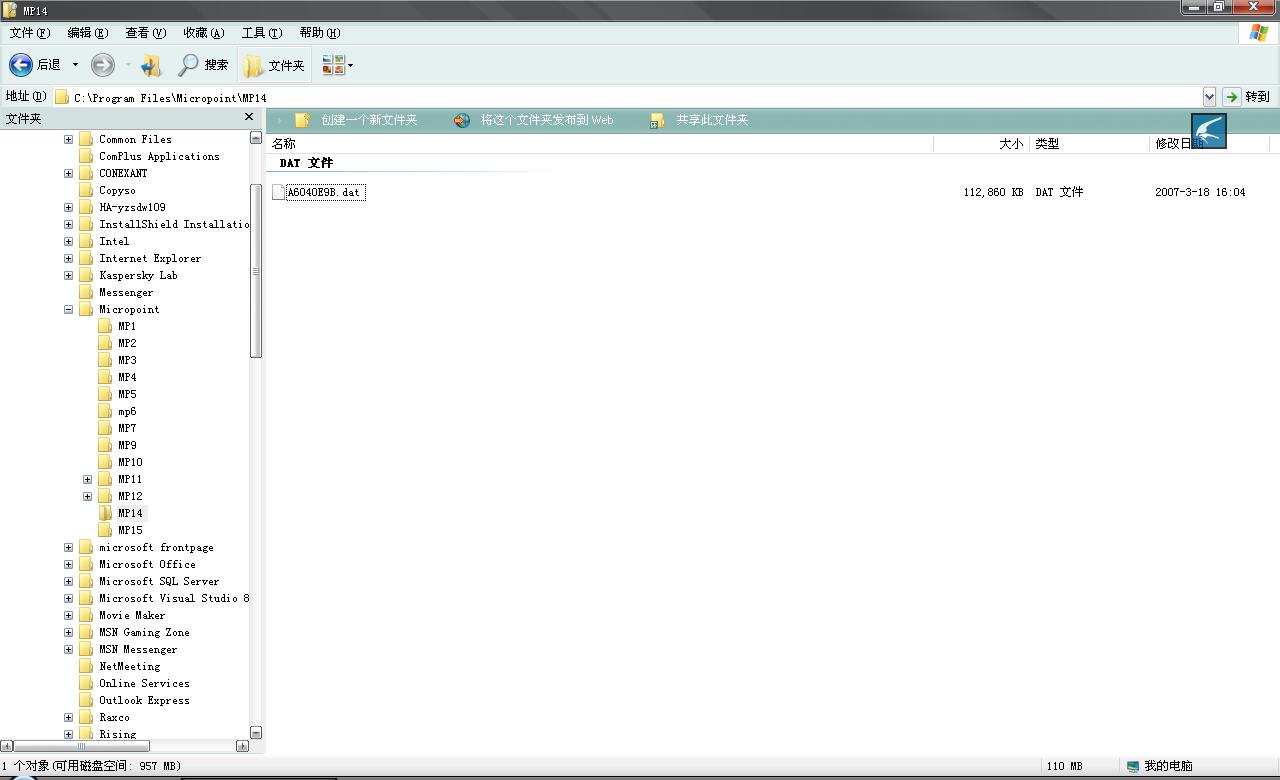This screenshot has width=1280, height=780.
Task: Click the green forward arrow button
Action: [x=102, y=65]
